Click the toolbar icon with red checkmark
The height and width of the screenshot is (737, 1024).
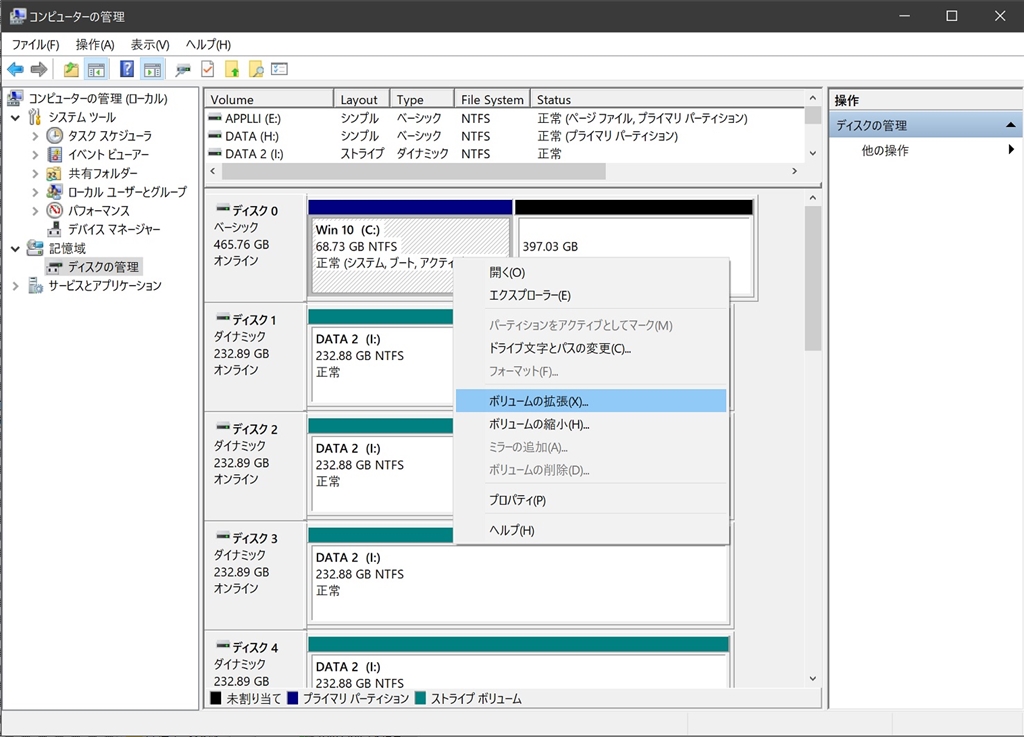[208, 69]
